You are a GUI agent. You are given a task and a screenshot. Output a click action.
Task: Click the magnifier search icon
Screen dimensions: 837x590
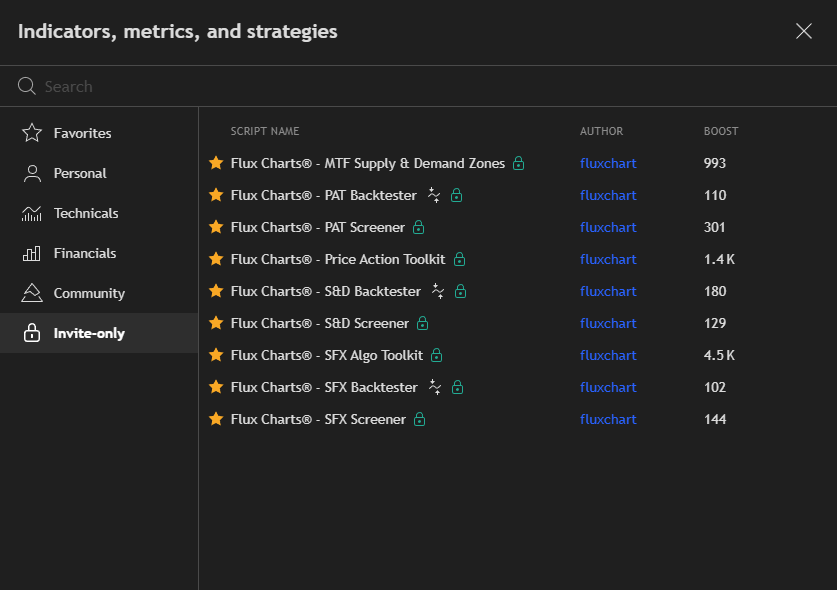point(27,86)
